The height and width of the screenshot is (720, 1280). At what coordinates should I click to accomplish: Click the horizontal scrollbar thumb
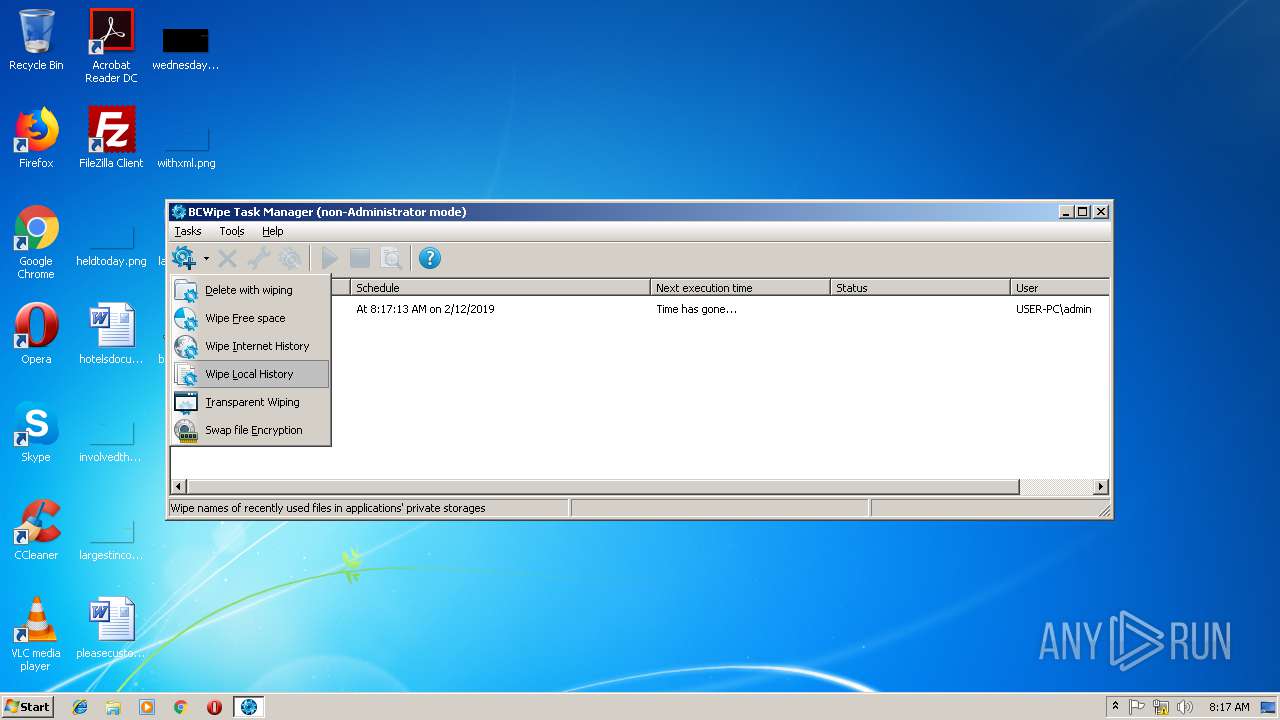(x=603, y=487)
